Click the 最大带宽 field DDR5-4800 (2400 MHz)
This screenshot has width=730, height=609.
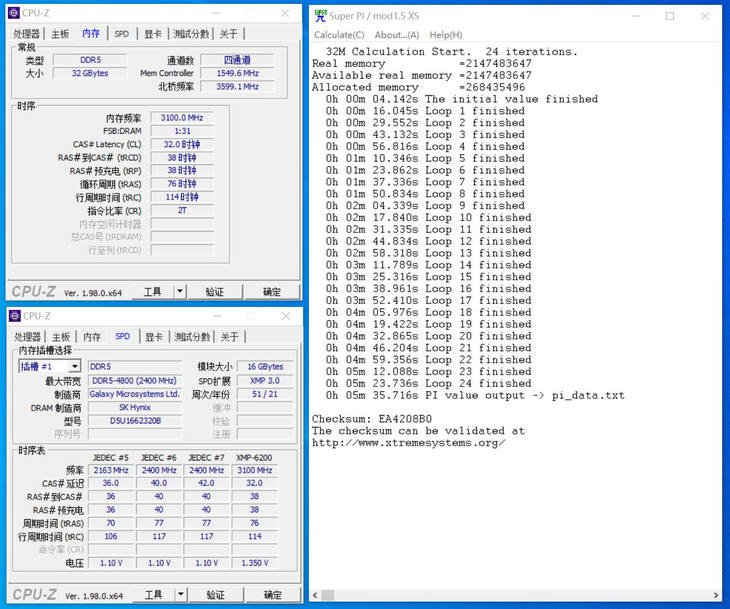[x=135, y=380]
